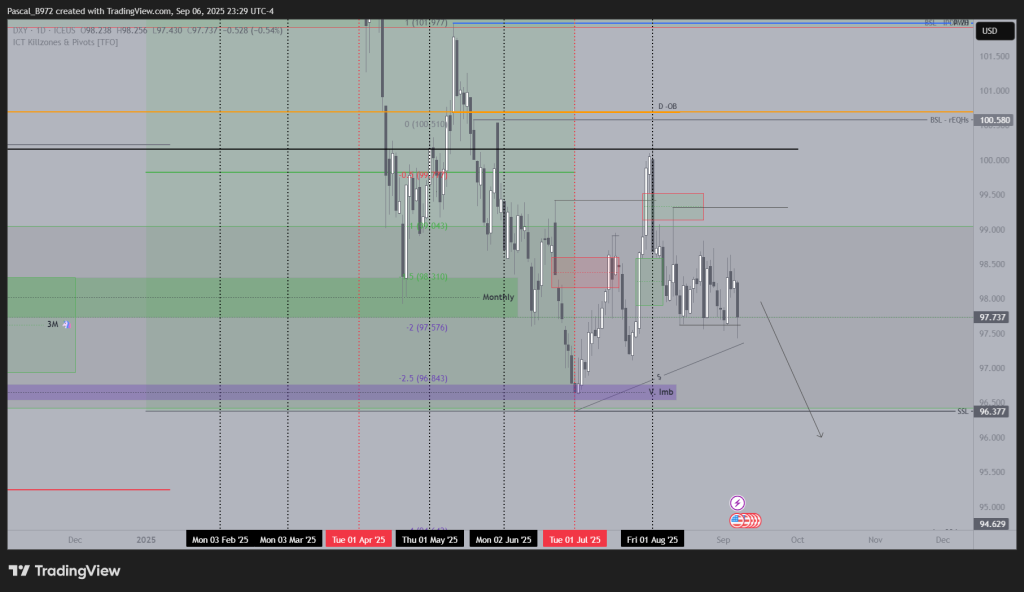1024x592 pixels.
Task: Click the Tue 01 Apr '25 date marker
Action: pos(358,540)
